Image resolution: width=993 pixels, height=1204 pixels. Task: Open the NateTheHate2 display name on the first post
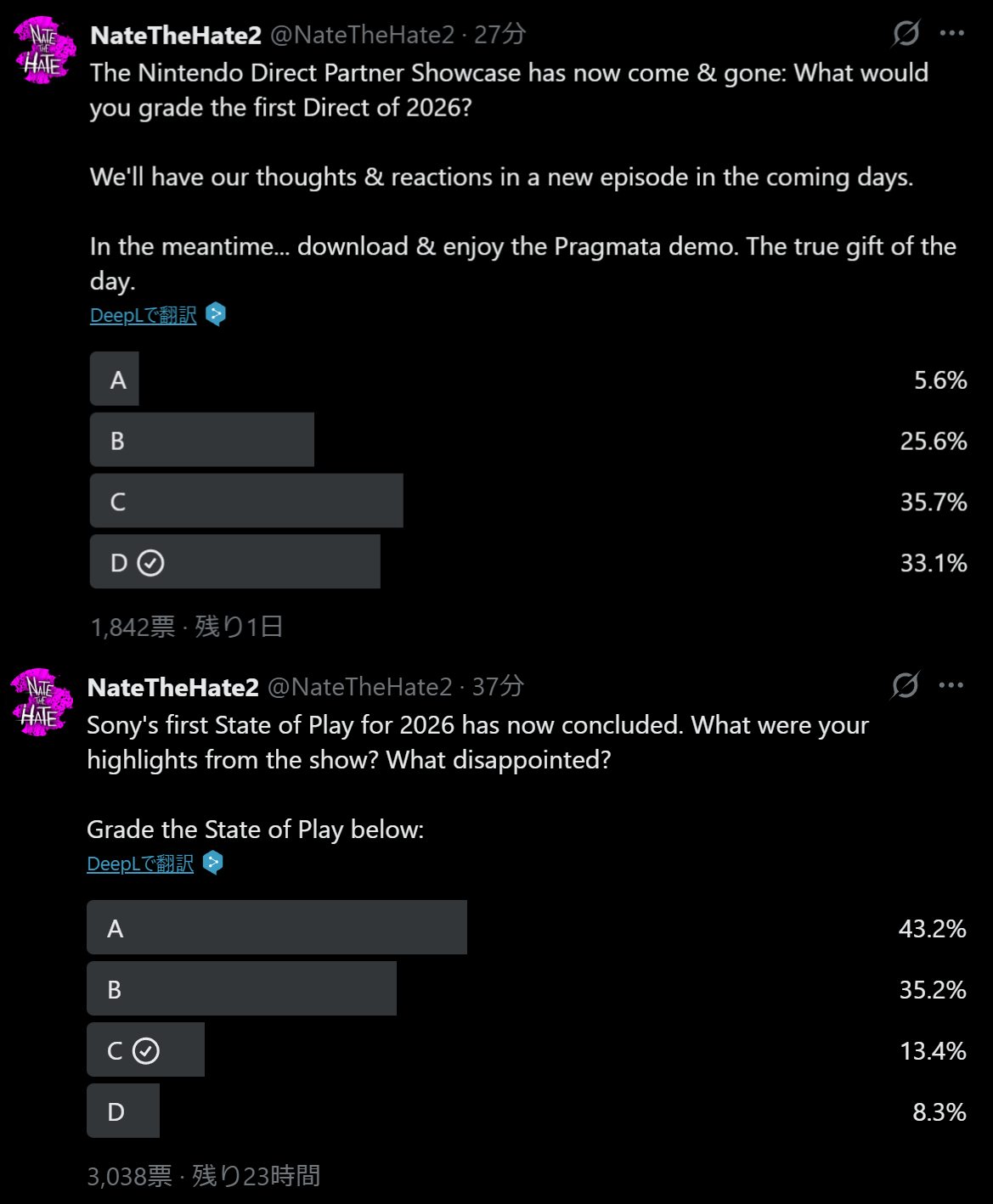176,35
